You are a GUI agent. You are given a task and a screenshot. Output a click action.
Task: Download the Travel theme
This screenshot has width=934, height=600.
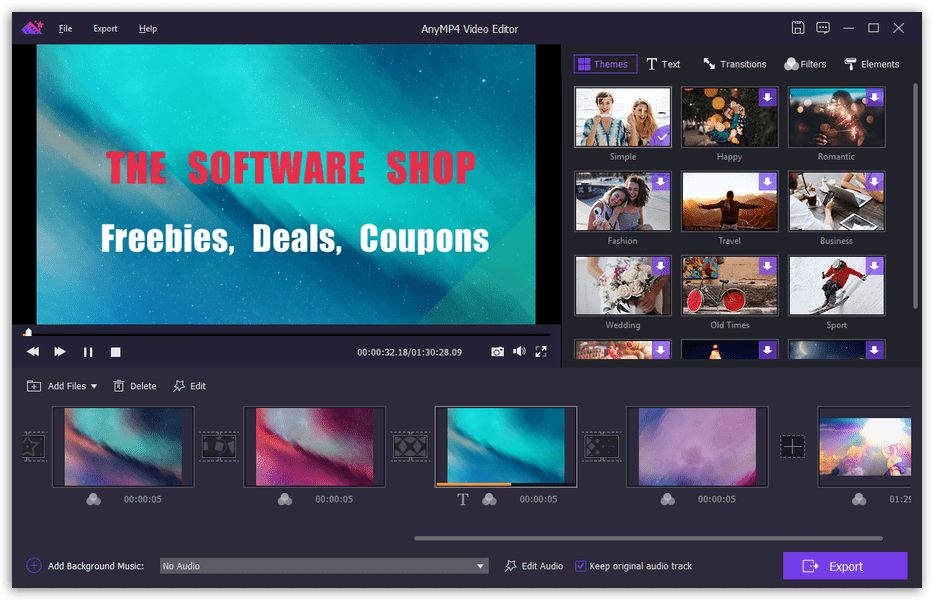(x=768, y=181)
